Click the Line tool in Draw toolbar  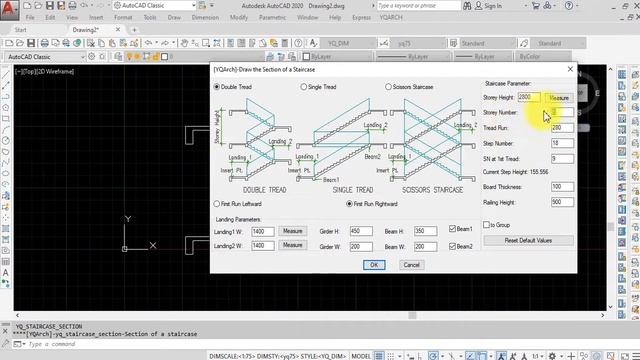(x=6, y=75)
